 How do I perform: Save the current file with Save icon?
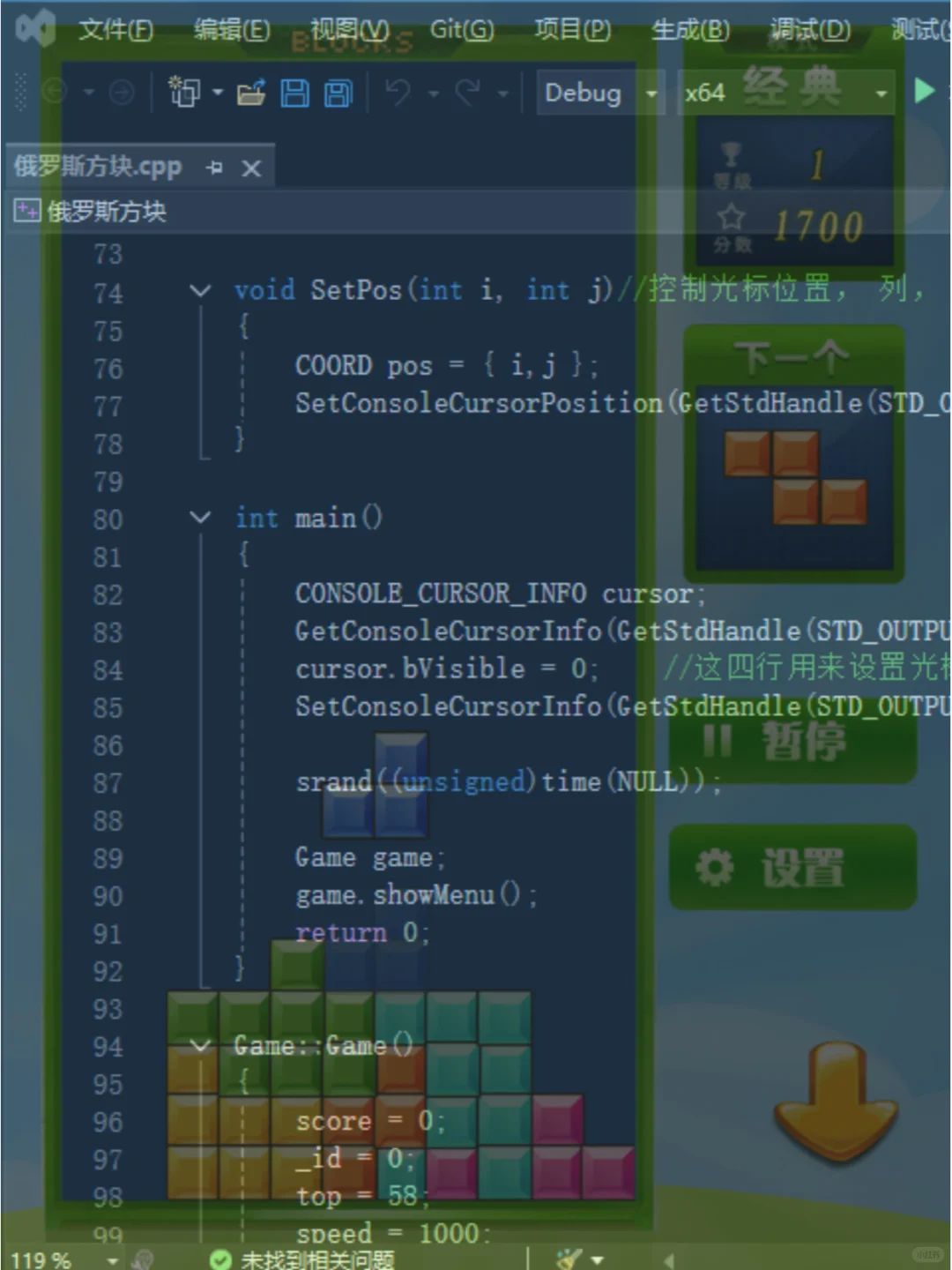[x=294, y=92]
